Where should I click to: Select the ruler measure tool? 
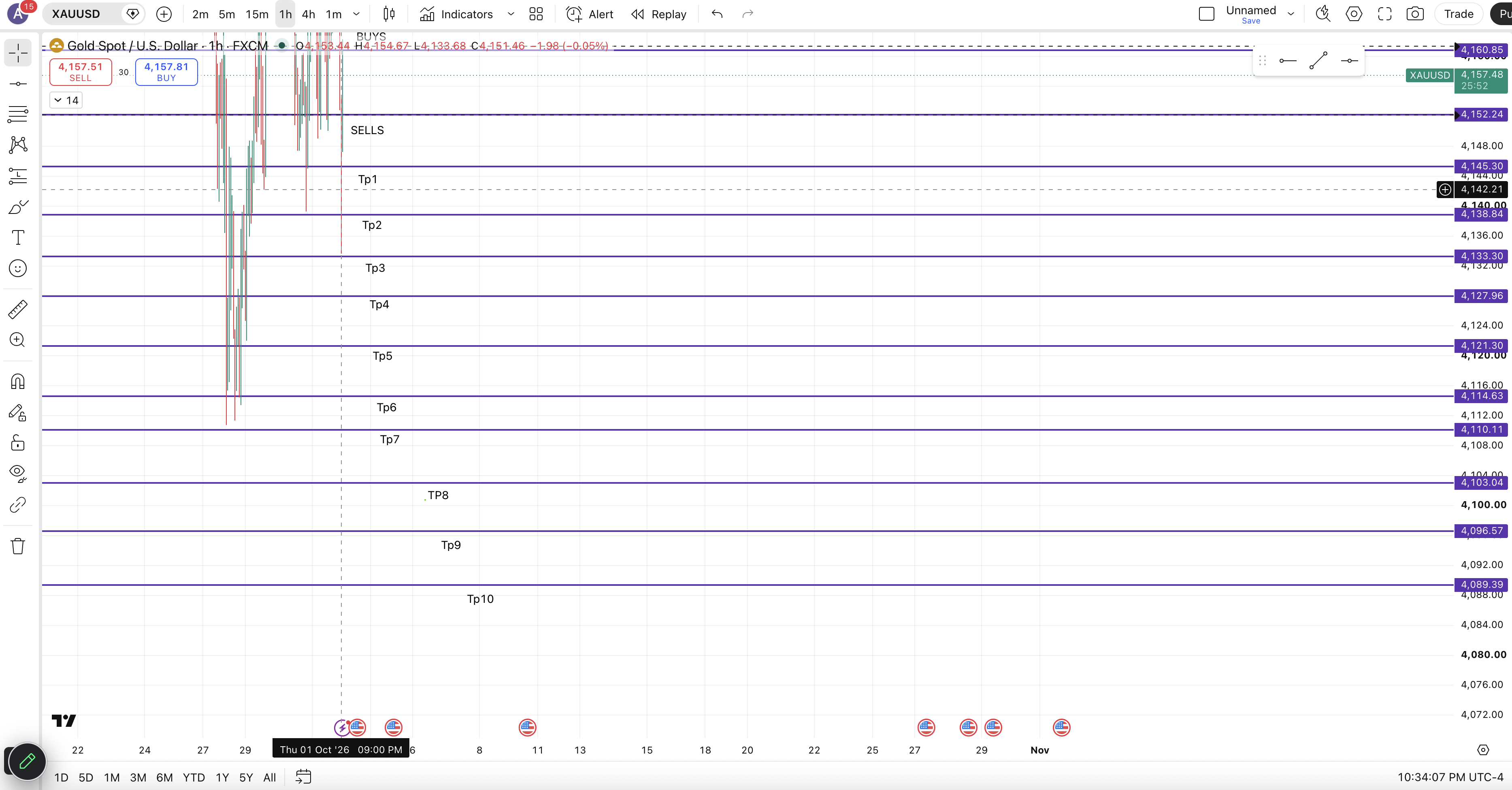click(17, 309)
